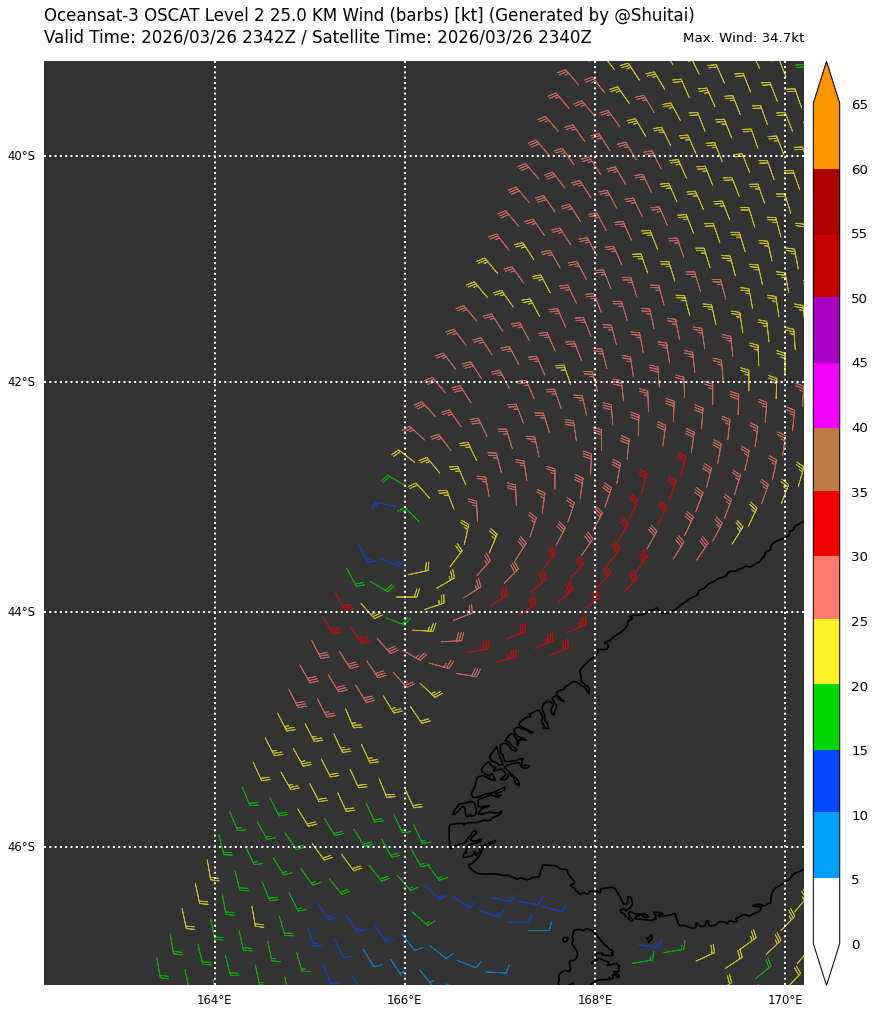Click the Valid Time subtitle line

coord(317,38)
